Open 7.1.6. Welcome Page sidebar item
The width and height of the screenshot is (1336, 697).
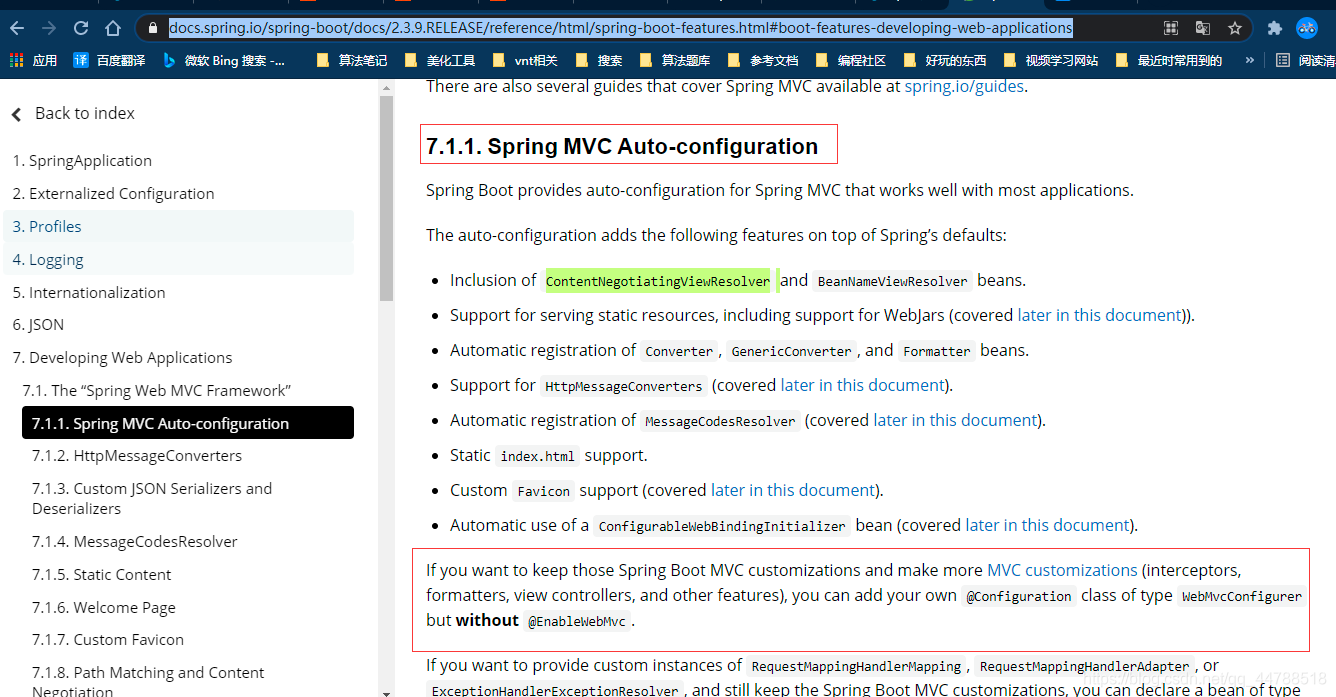pos(104,608)
